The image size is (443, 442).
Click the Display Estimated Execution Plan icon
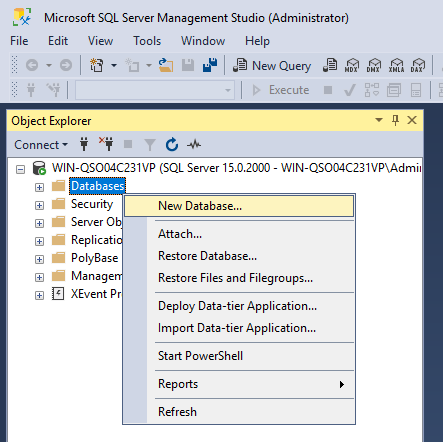click(x=372, y=90)
